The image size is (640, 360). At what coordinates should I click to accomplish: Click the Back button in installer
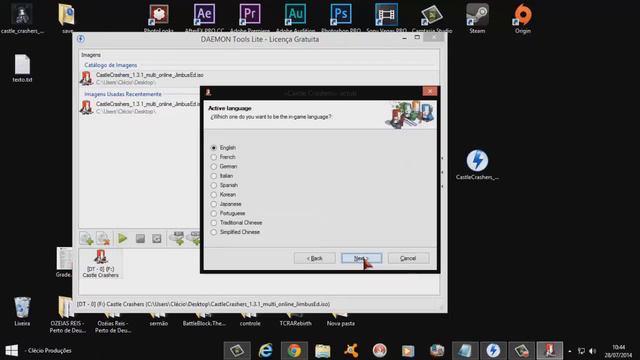tap(315, 258)
